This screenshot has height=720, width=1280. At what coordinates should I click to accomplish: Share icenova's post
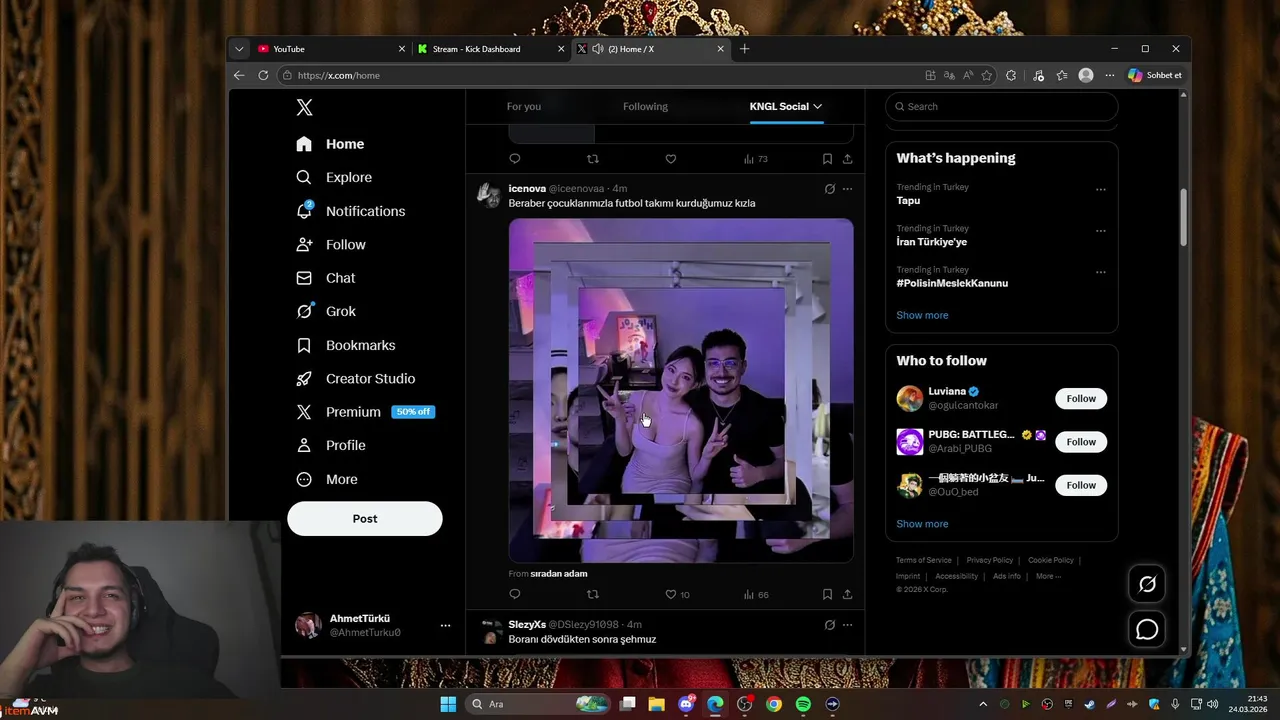(847, 594)
